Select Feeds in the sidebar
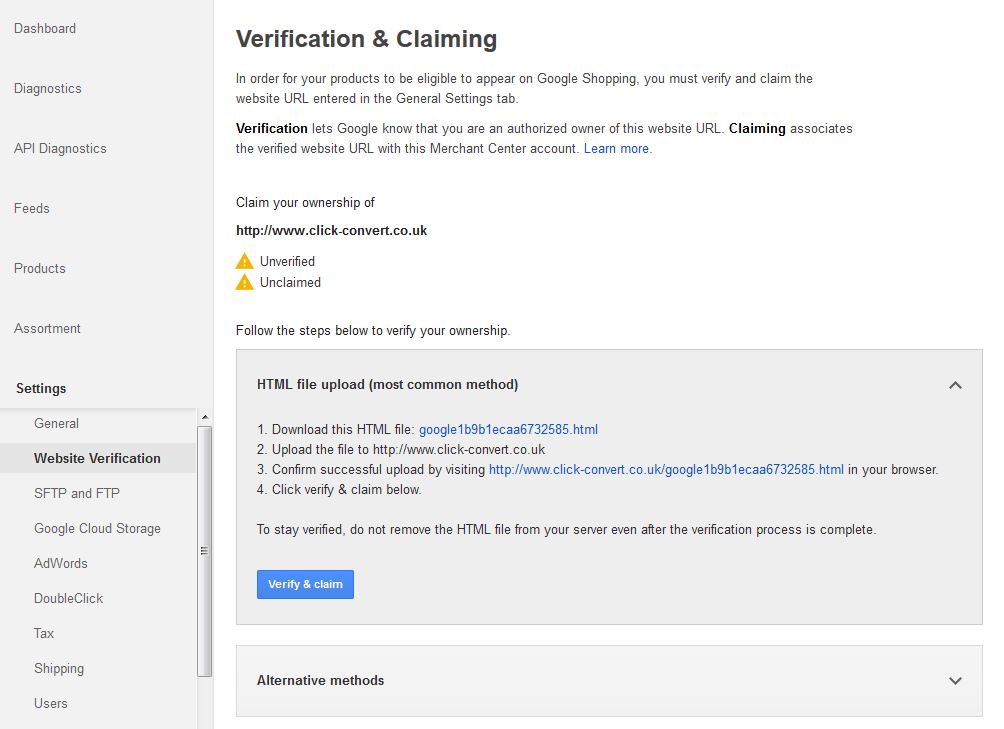Viewport: 1004px width, 729px height. point(31,209)
